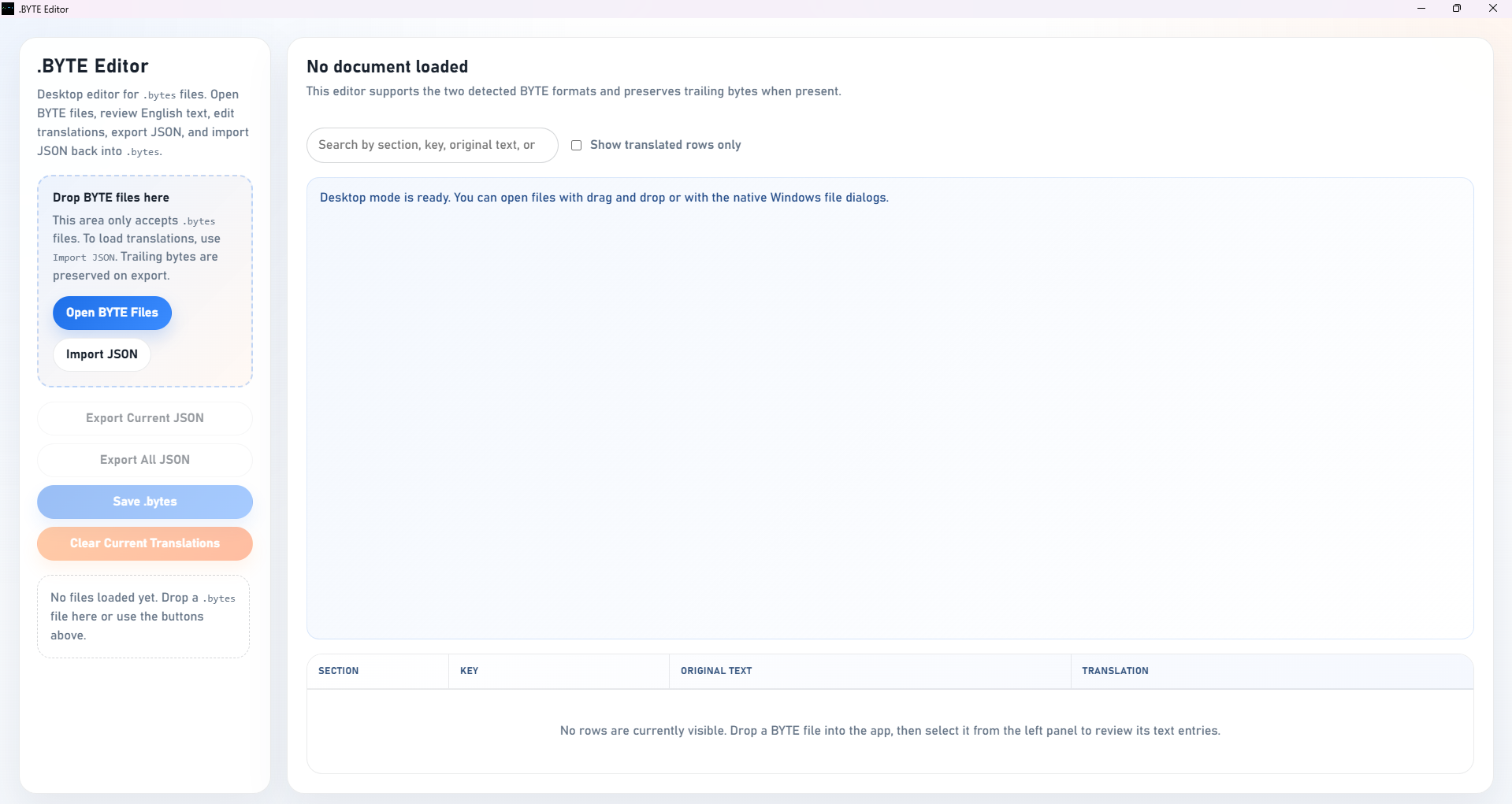The image size is (1512, 804).
Task: Click the Import JSON button
Action: point(102,354)
